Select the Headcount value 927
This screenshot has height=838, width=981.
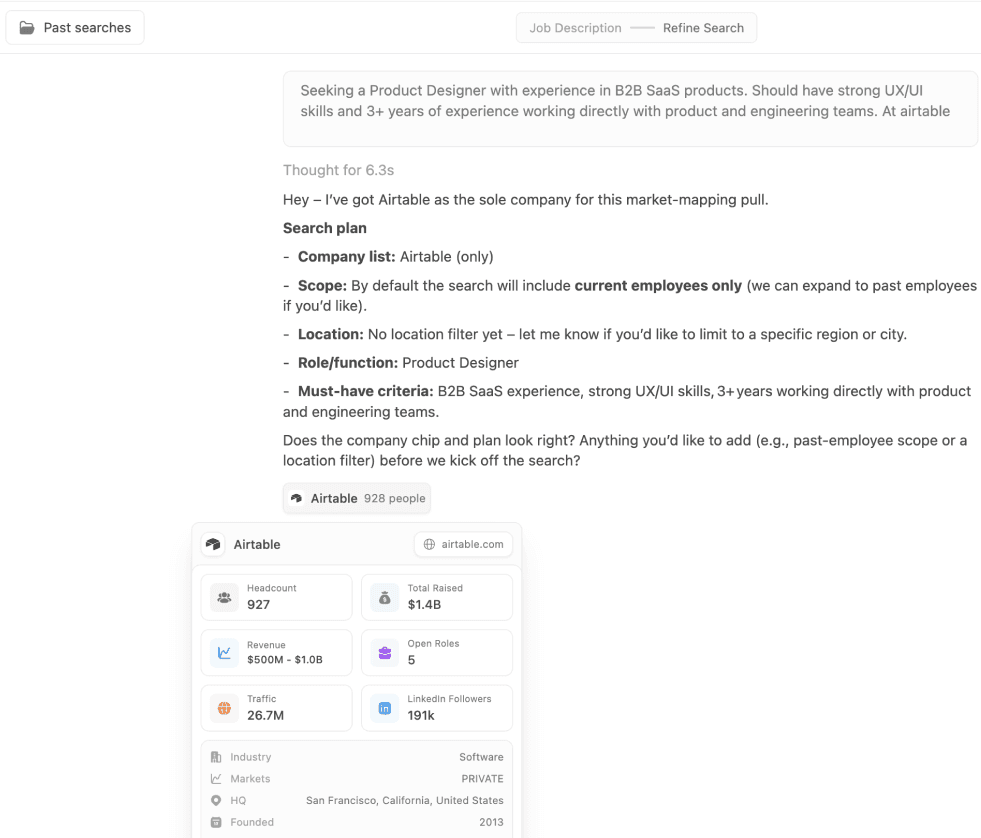coord(258,605)
